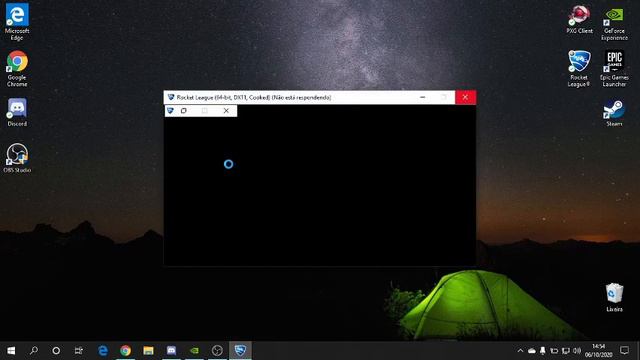640x360 pixels.
Task: Click inner window restore icon
Action: point(184,111)
